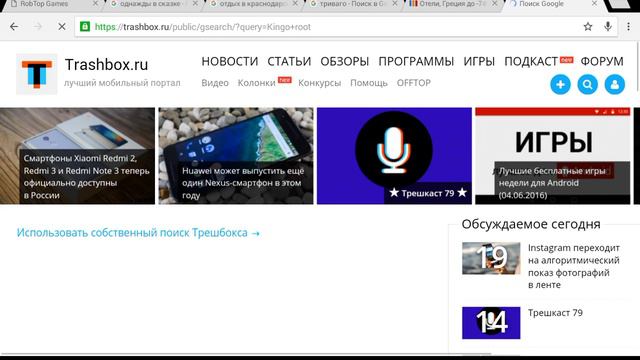Open the Трешкаст 79 podcast banner

394,156
